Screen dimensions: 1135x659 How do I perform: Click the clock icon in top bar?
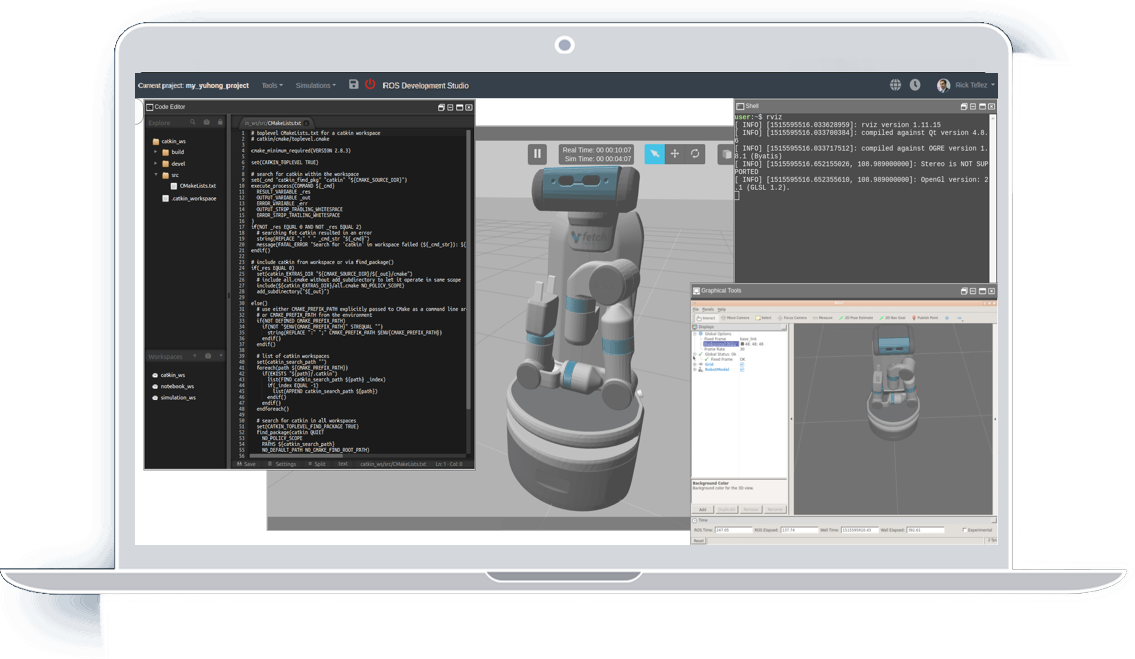click(915, 85)
